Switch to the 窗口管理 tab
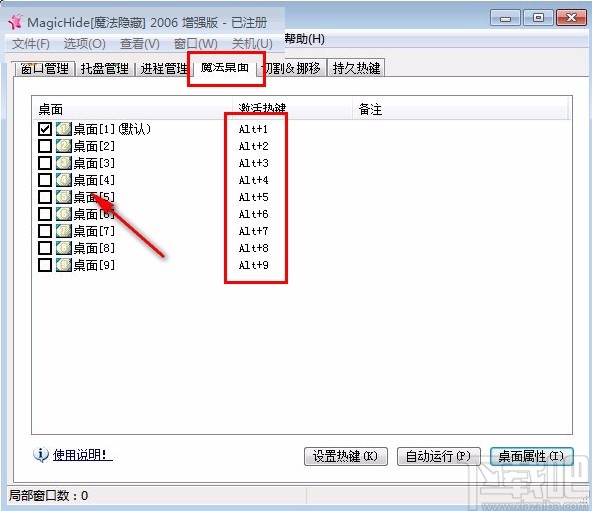Viewport: 592px width, 511px height. 45,68
